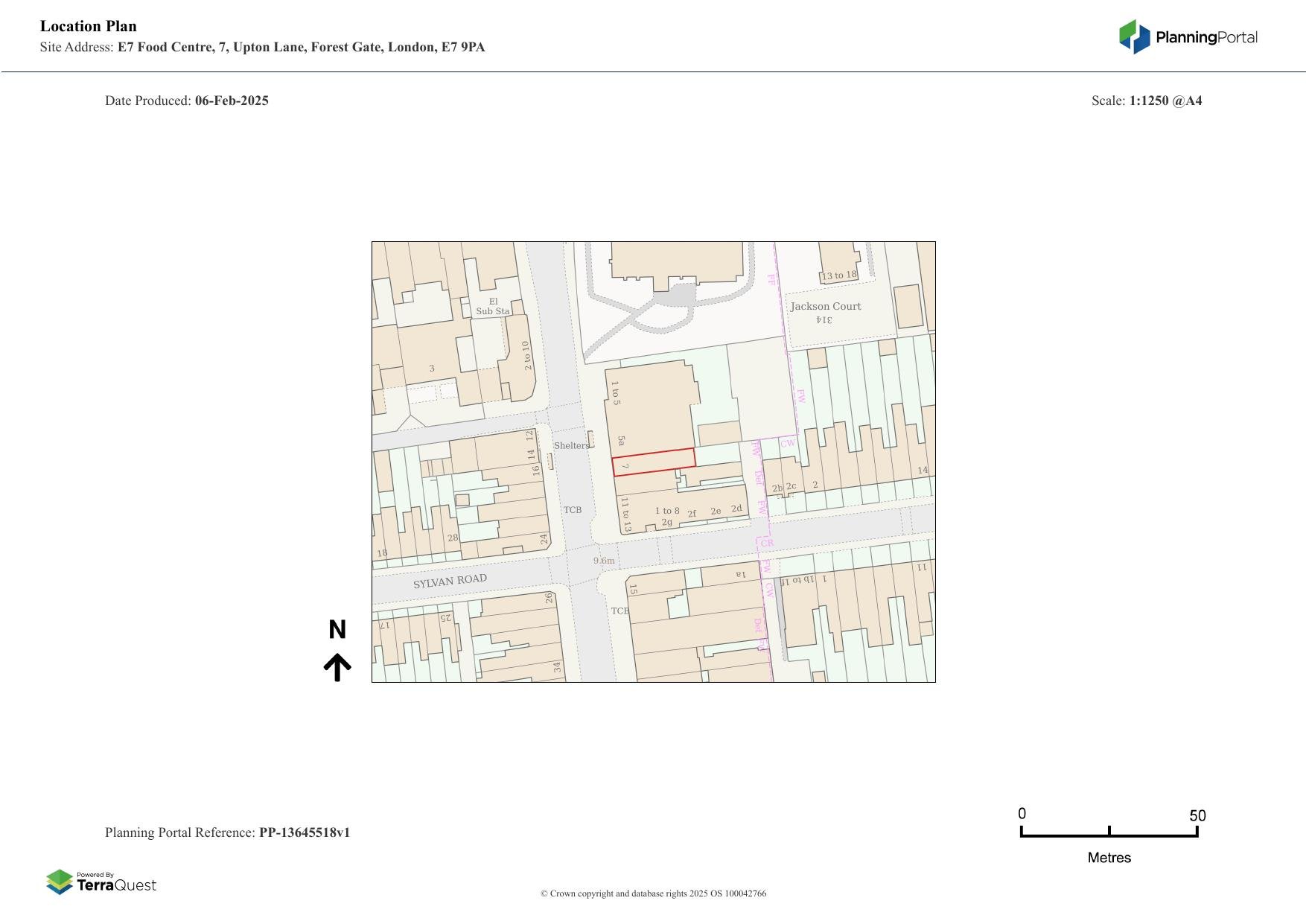Select the red outlined site at number 7
This screenshot has width=1306, height=924.
tap(654, 462)
